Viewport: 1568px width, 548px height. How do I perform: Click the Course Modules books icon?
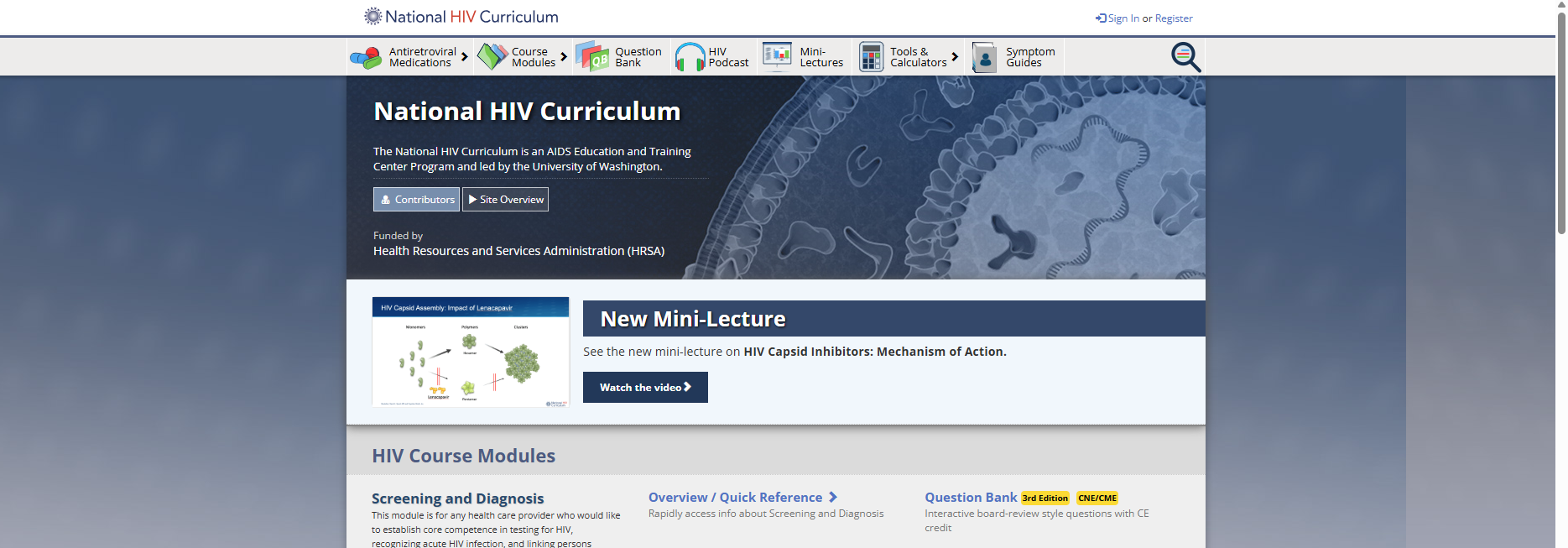492,56
